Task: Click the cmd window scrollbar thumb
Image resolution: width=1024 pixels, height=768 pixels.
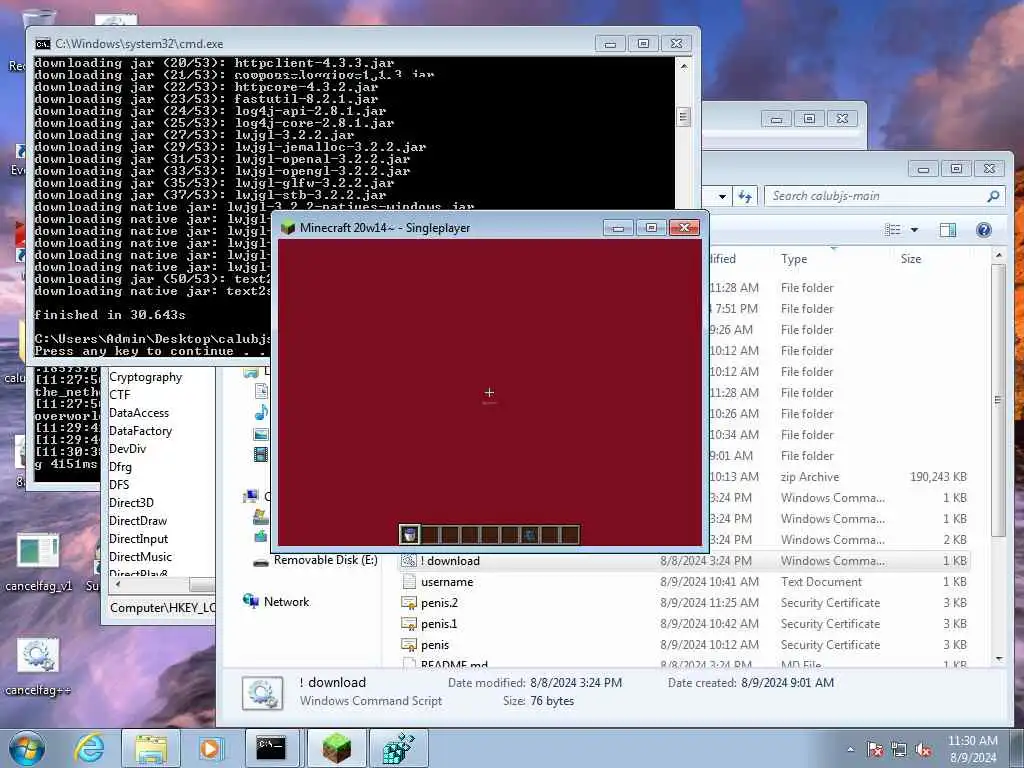Action: pyautogui.click(x=683, y=117)
